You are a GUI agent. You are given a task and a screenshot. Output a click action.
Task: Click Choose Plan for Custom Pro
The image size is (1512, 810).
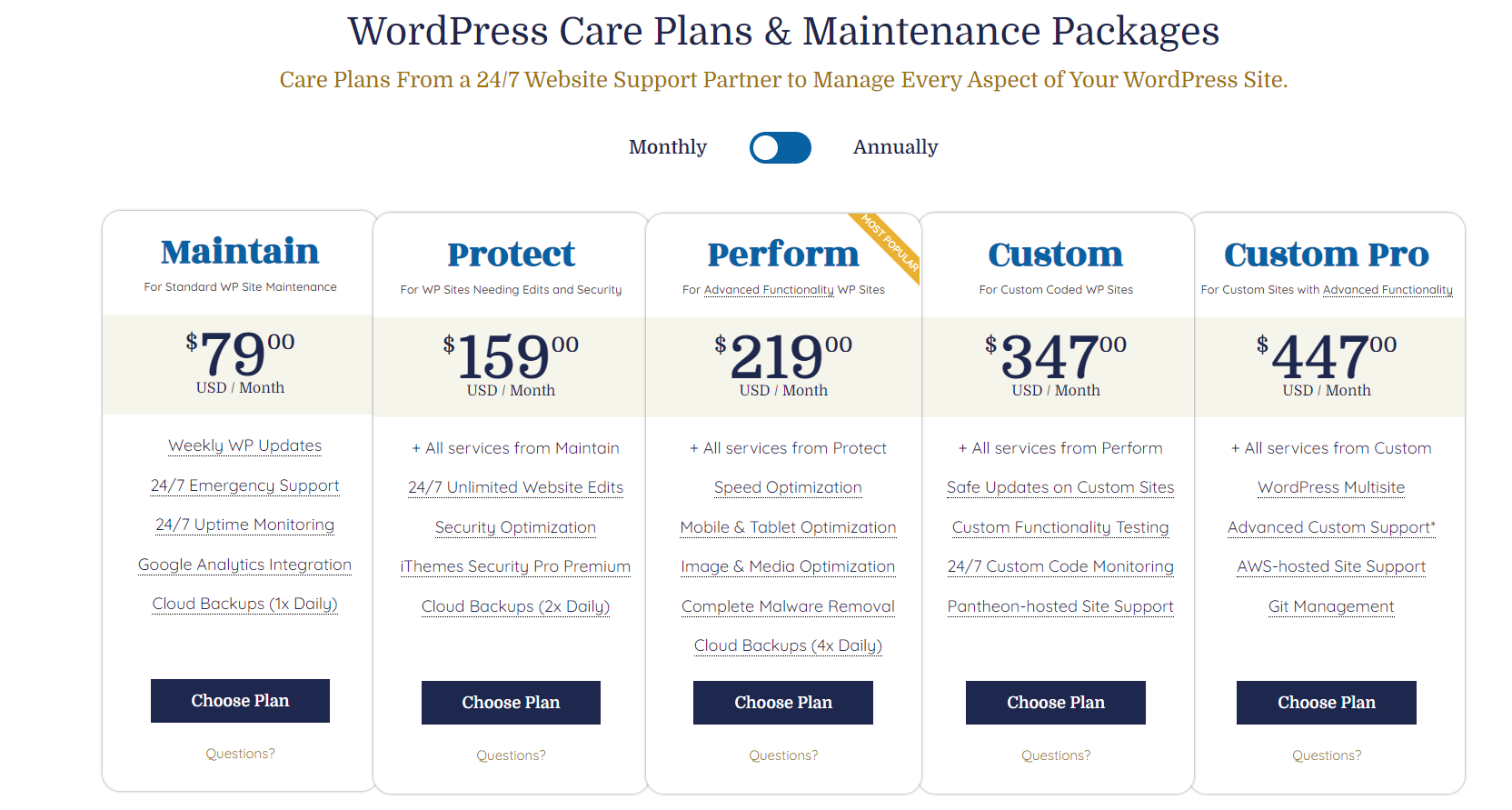click(x=1326, y=703)
